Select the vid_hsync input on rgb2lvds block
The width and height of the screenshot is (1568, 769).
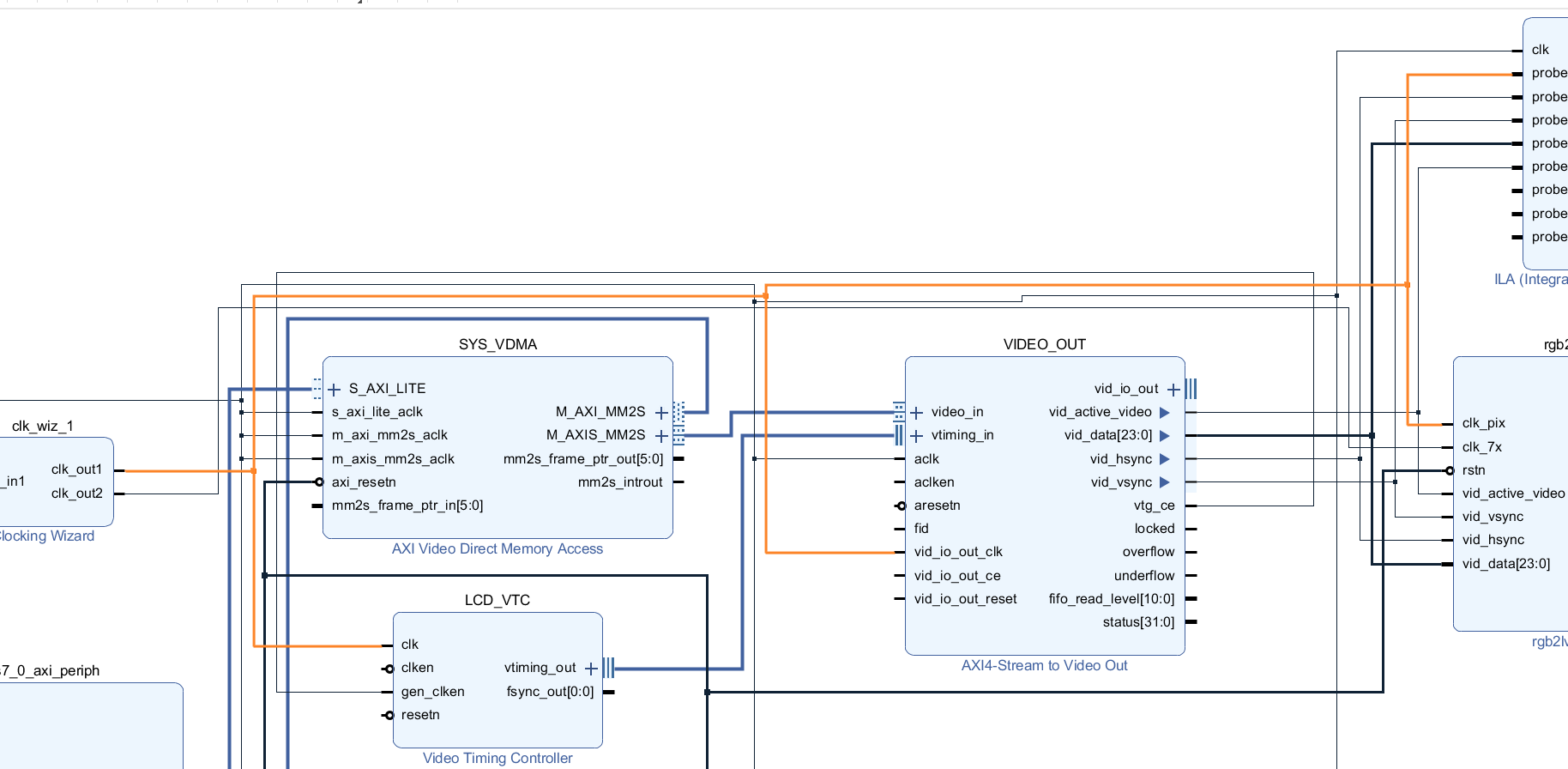click(x=1493, y=540)
